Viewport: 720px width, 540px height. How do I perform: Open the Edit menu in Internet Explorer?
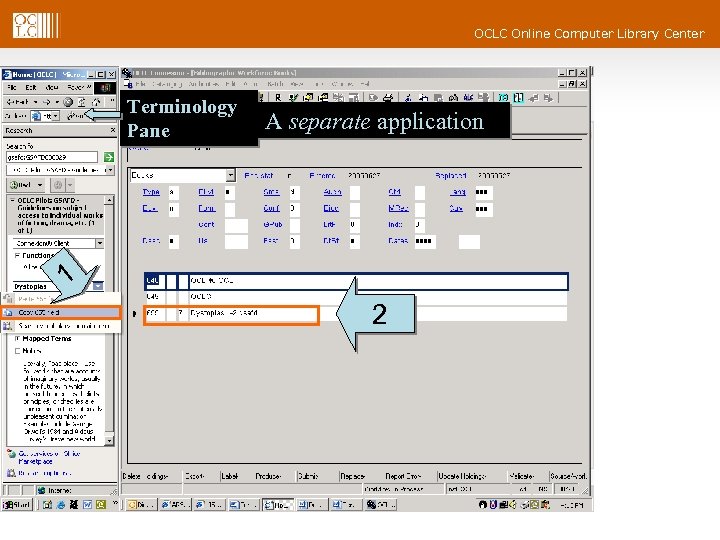[x=31, y=87]
